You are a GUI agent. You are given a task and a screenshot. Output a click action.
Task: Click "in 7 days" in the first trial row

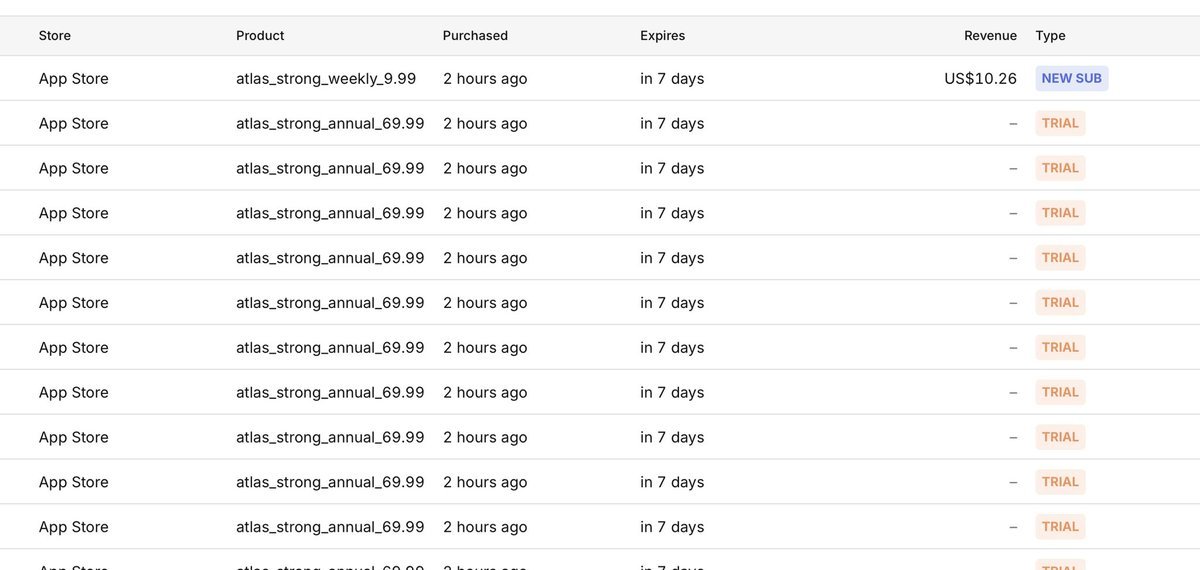(x=672, y=124)
